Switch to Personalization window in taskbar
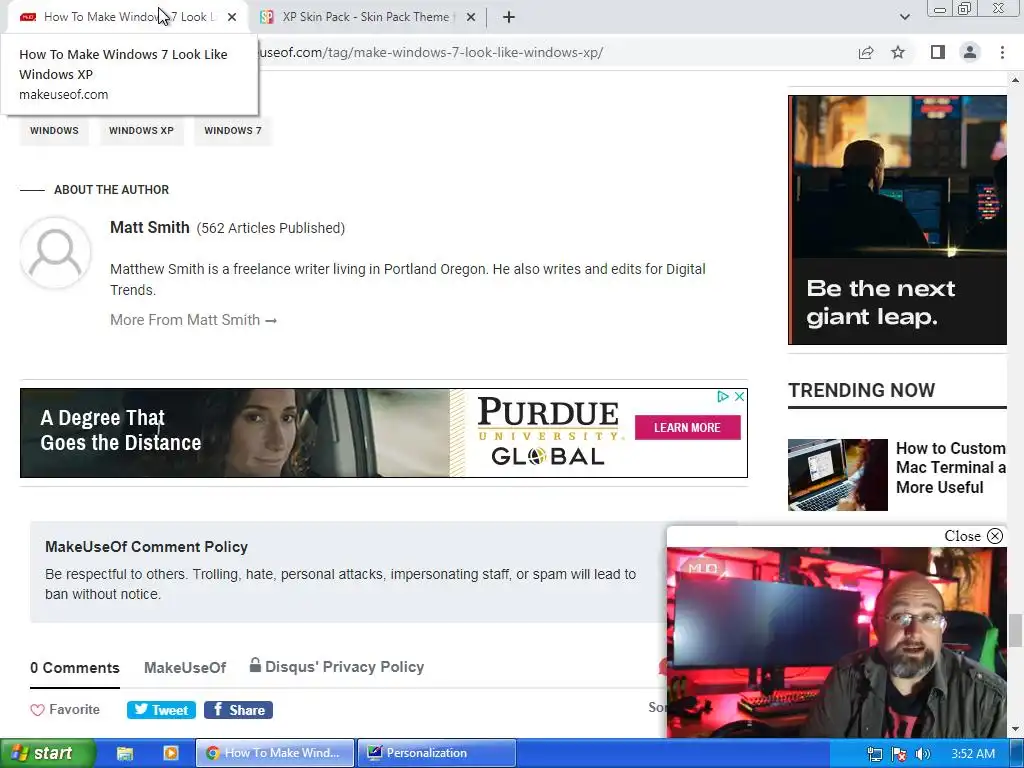Screen dimensions: 1024x768 click(437, 753)
